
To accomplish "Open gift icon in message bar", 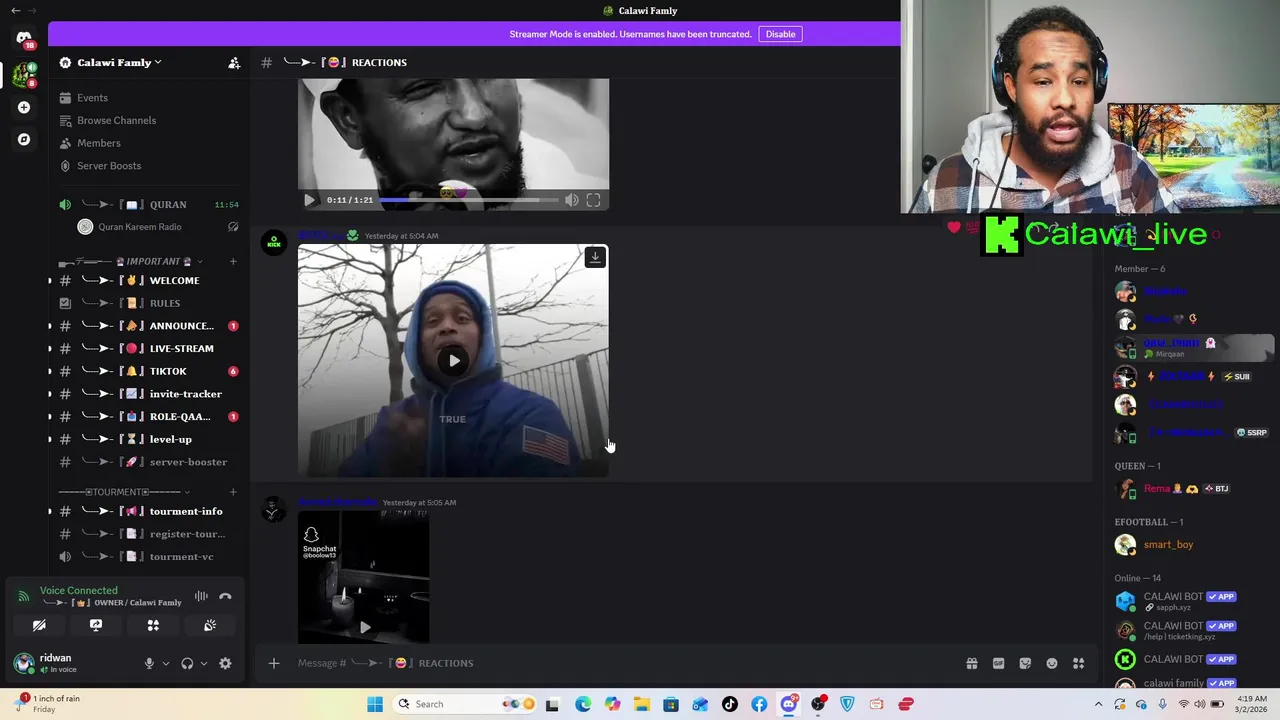I will 972,663.
